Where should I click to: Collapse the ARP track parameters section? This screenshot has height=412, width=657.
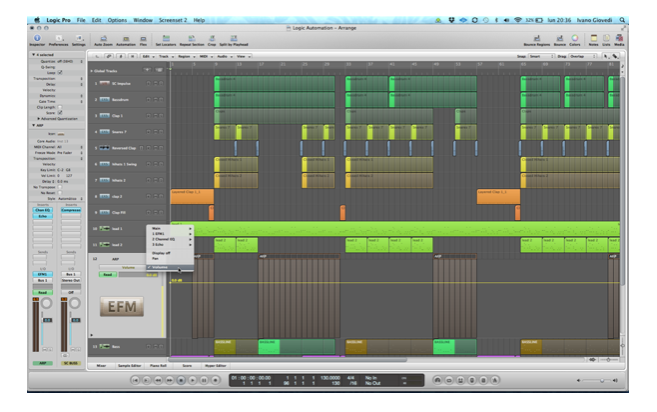(x=33, y=125)
